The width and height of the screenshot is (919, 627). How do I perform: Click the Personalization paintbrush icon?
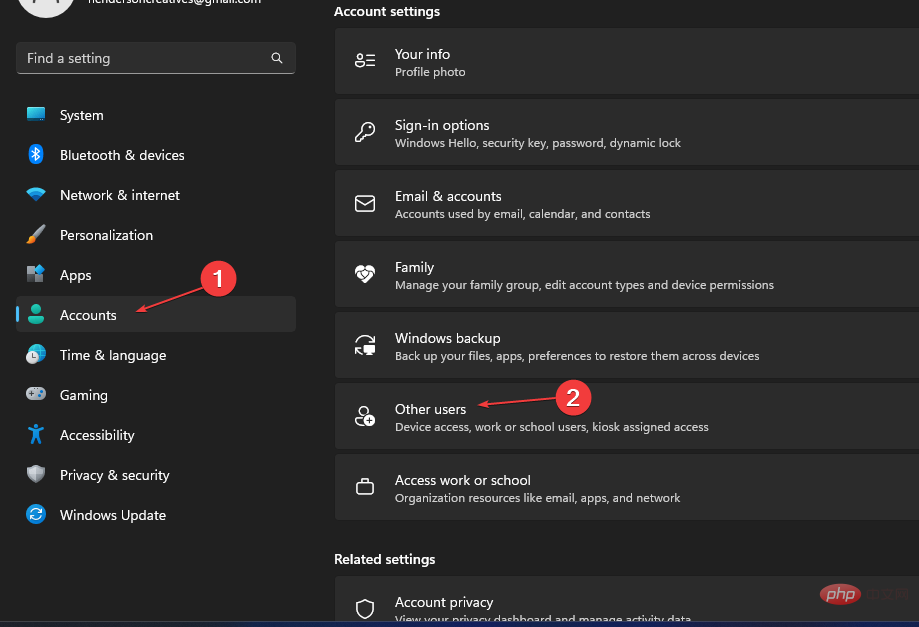36,234
